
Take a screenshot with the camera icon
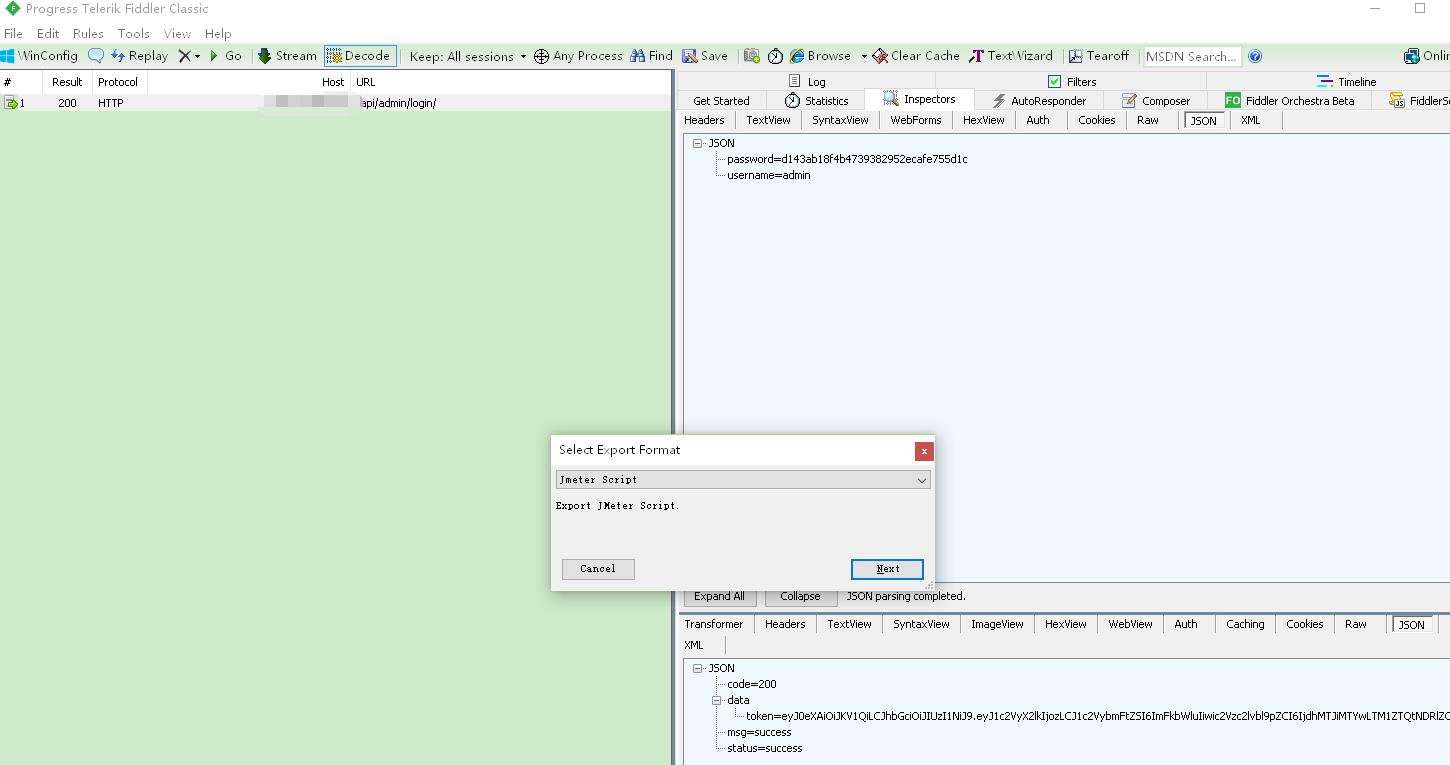tap(751, 56)
